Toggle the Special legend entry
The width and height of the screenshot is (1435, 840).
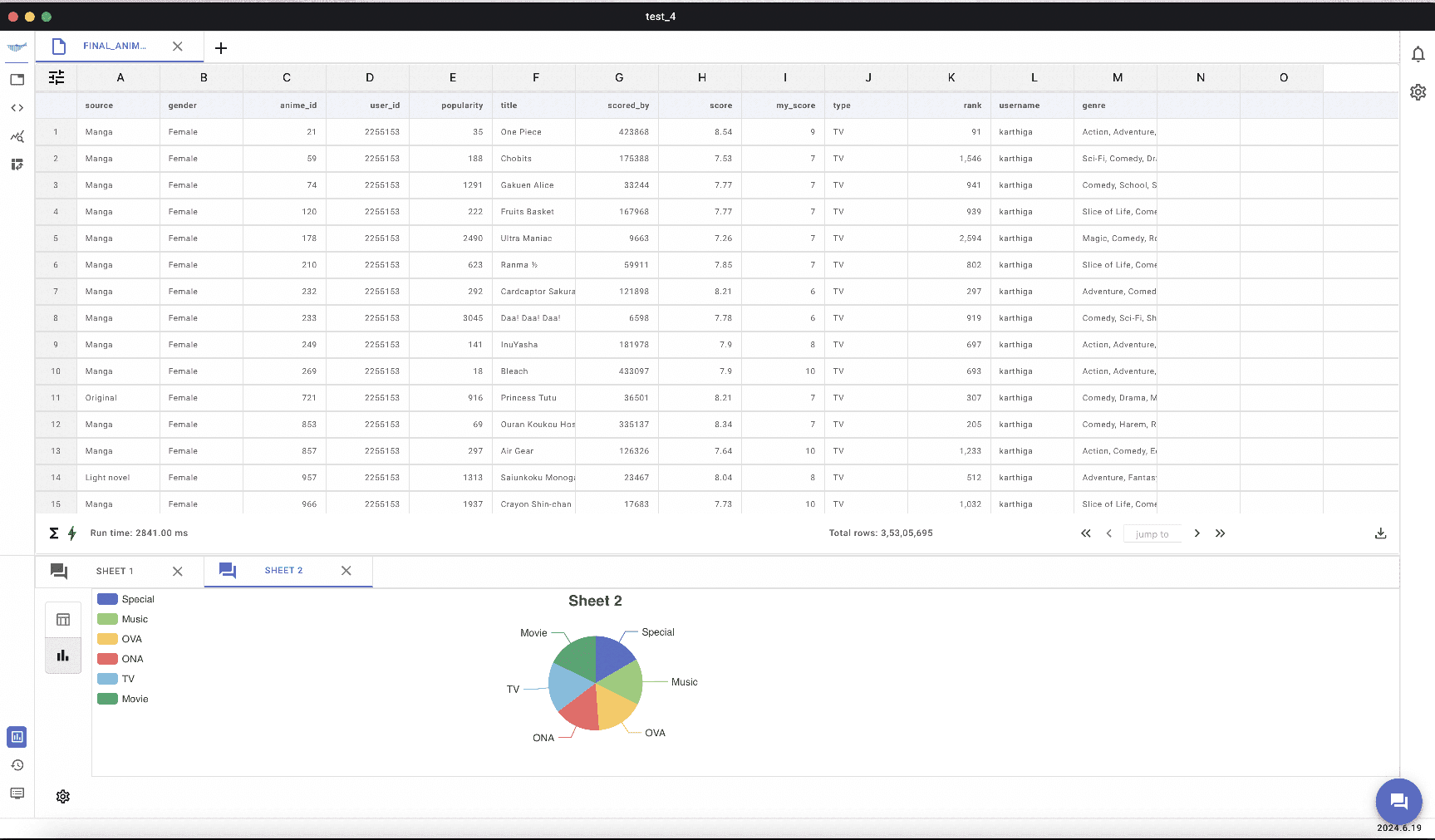coord(126,599)
